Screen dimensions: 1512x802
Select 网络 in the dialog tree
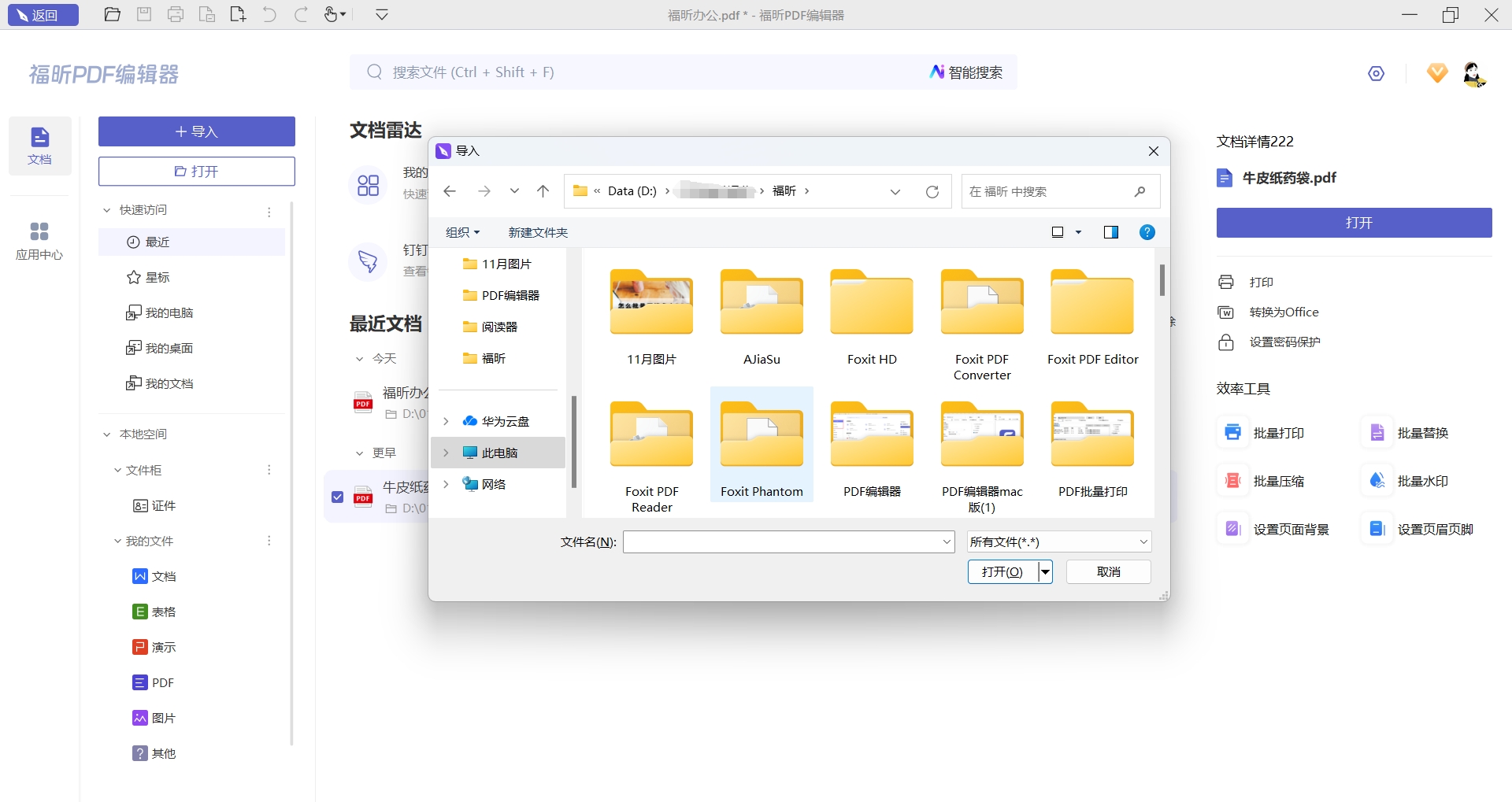[484, 484]
